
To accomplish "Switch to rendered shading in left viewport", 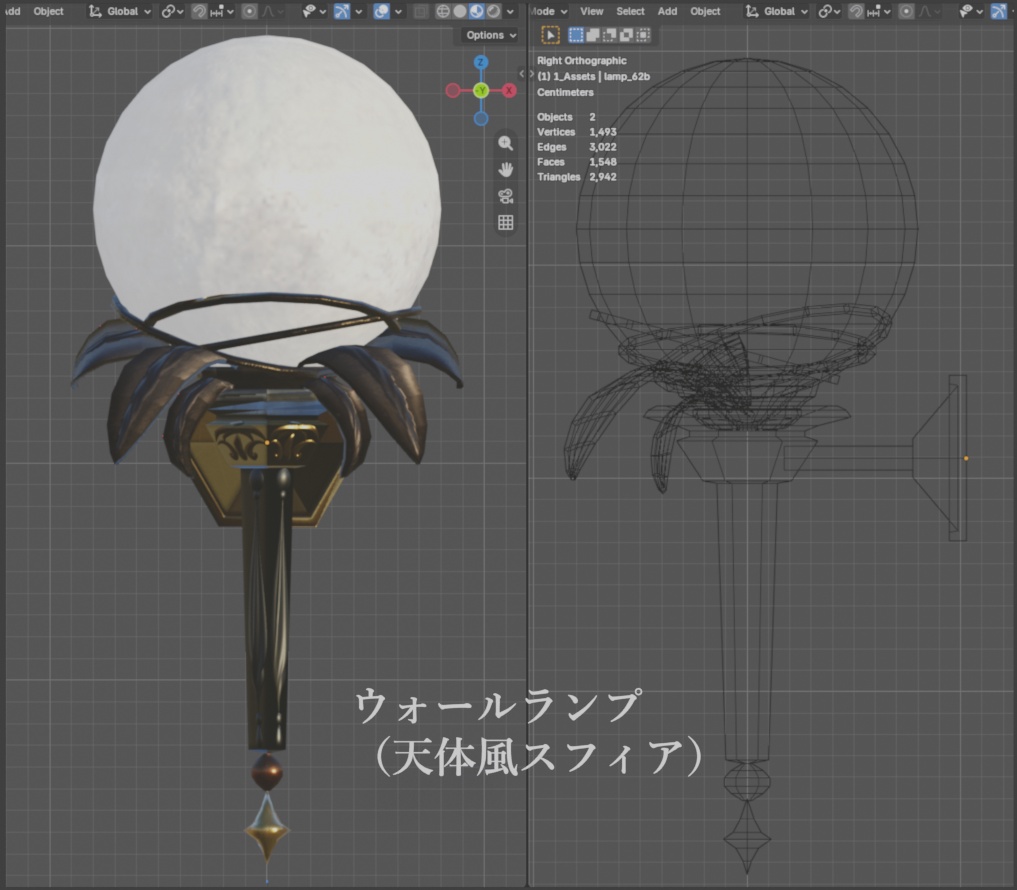I will pyautogui.click(x=494, y=11).
